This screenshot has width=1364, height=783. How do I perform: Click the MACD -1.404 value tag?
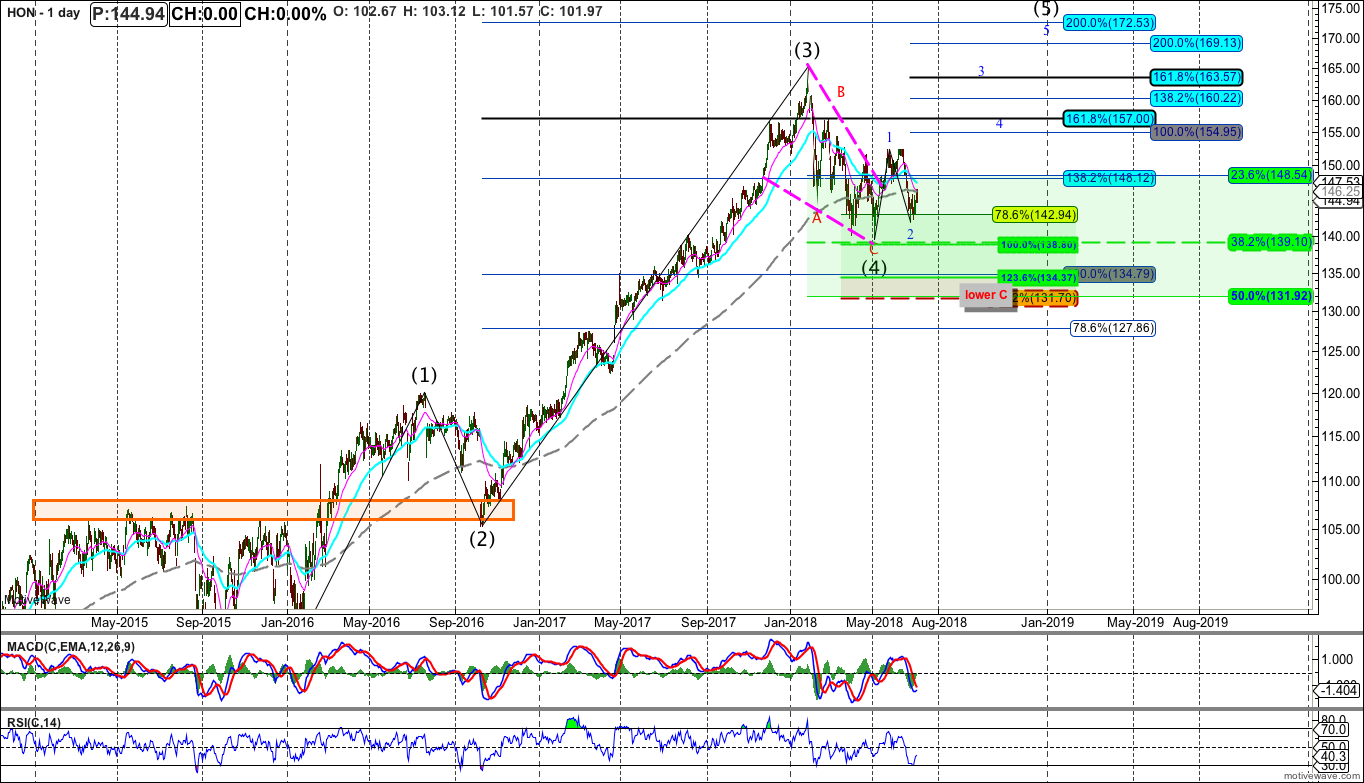(1337, 690)
